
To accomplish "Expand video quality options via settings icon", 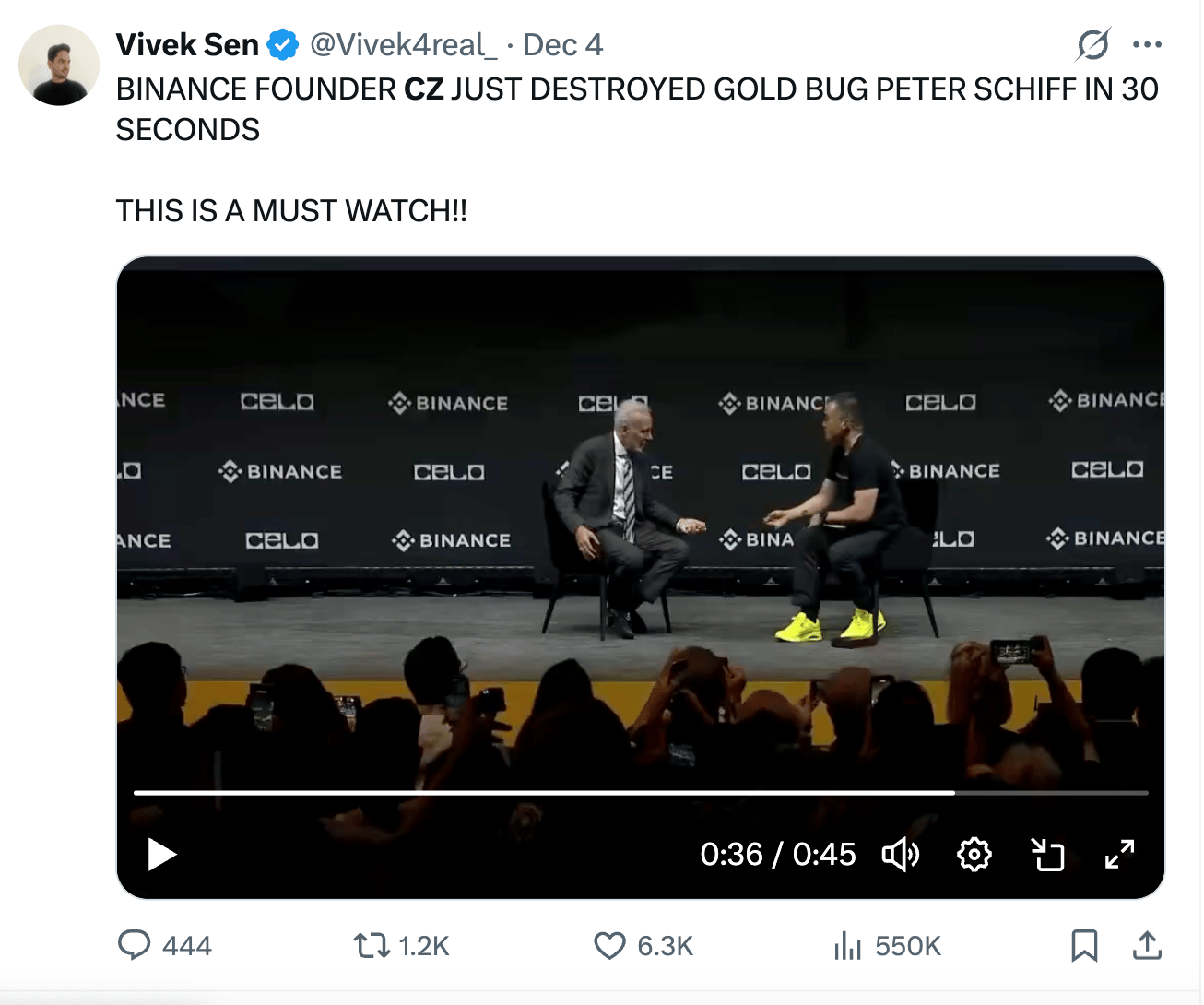I will (974, 855).
